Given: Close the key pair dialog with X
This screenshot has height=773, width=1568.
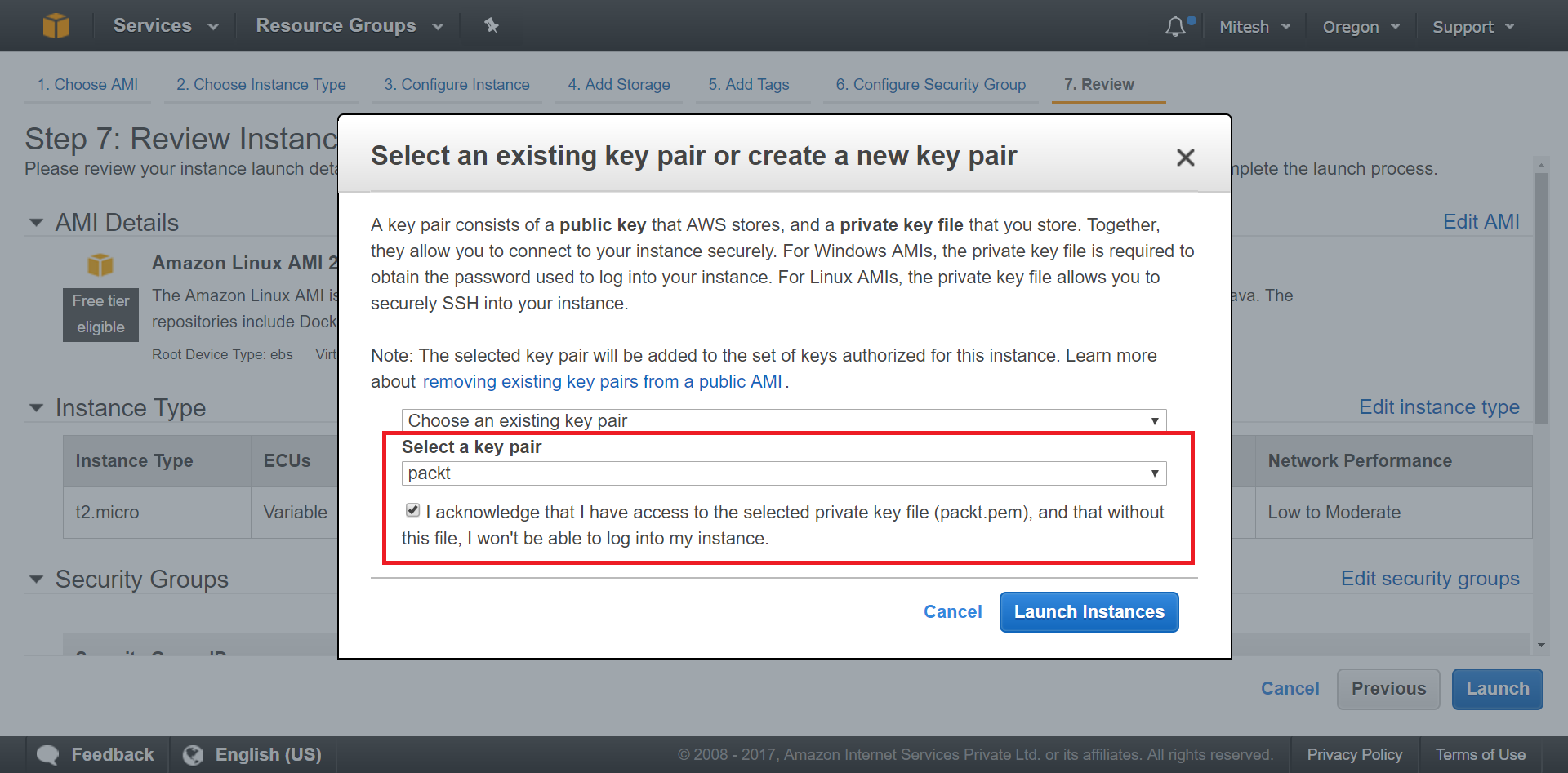Looking at the screenshot, I should click(x=1185, y=157).
